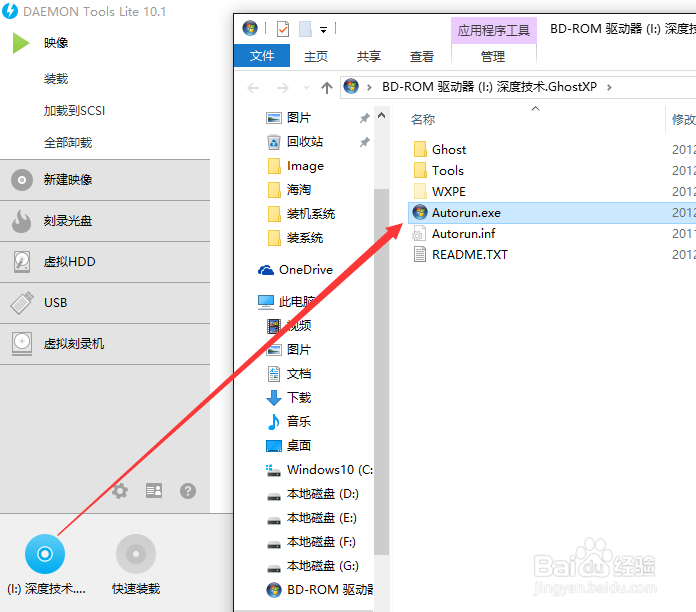Image resolution: width=696 pixels, height=612 pixels.
Task: Open the recent locations dropdown arrow
Action: tap(306, 88)
